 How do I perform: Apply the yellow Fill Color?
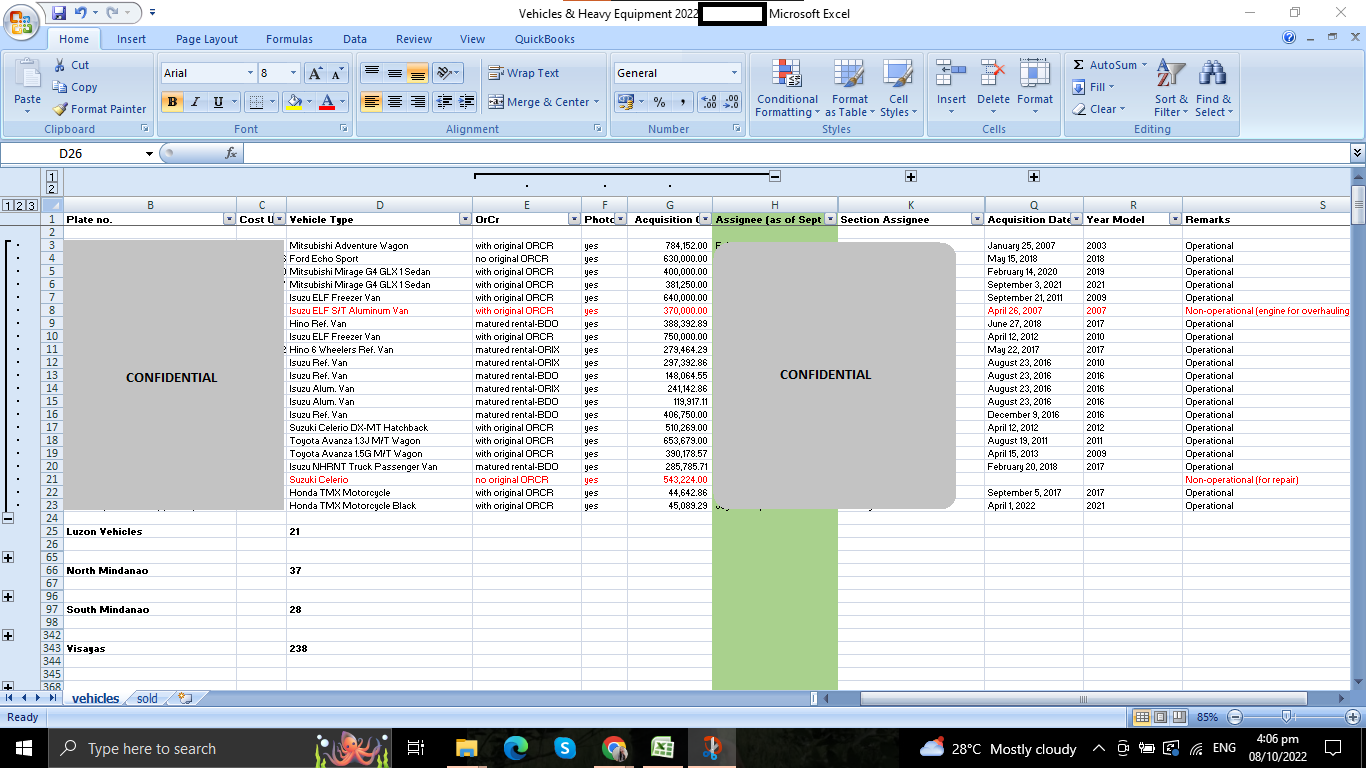(293, 102)
